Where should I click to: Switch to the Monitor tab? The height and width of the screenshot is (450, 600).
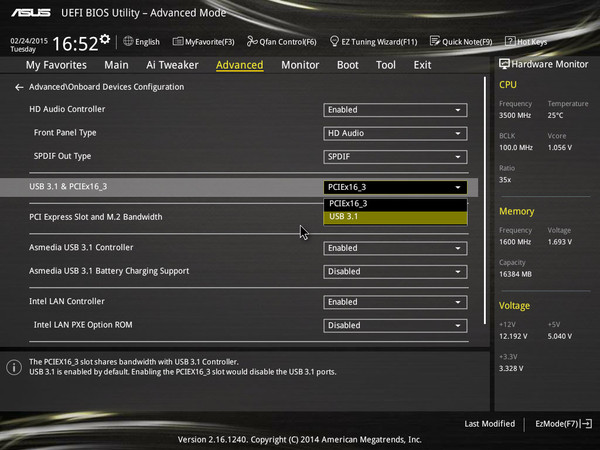pyautogui.click(x=300, y=65)
